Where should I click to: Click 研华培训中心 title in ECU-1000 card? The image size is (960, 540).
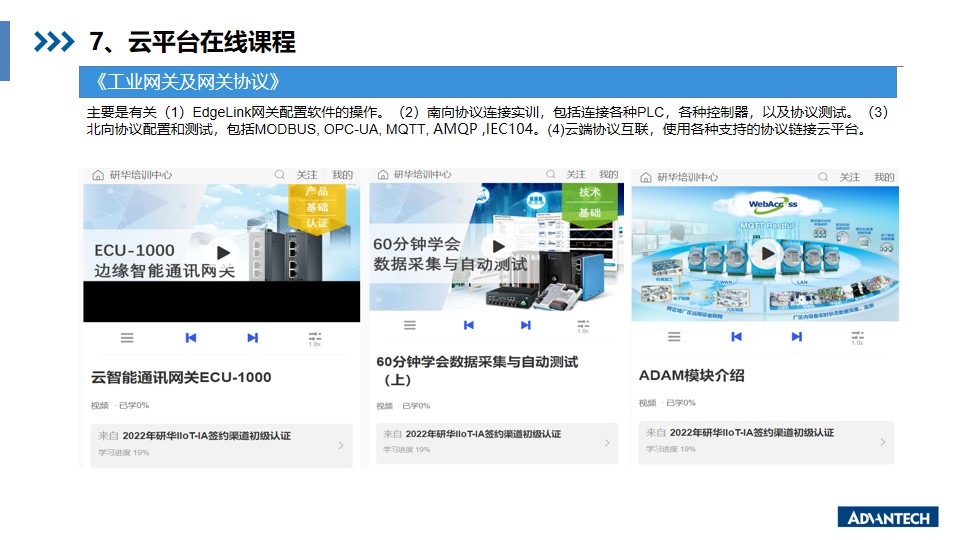tap(141, 175)
